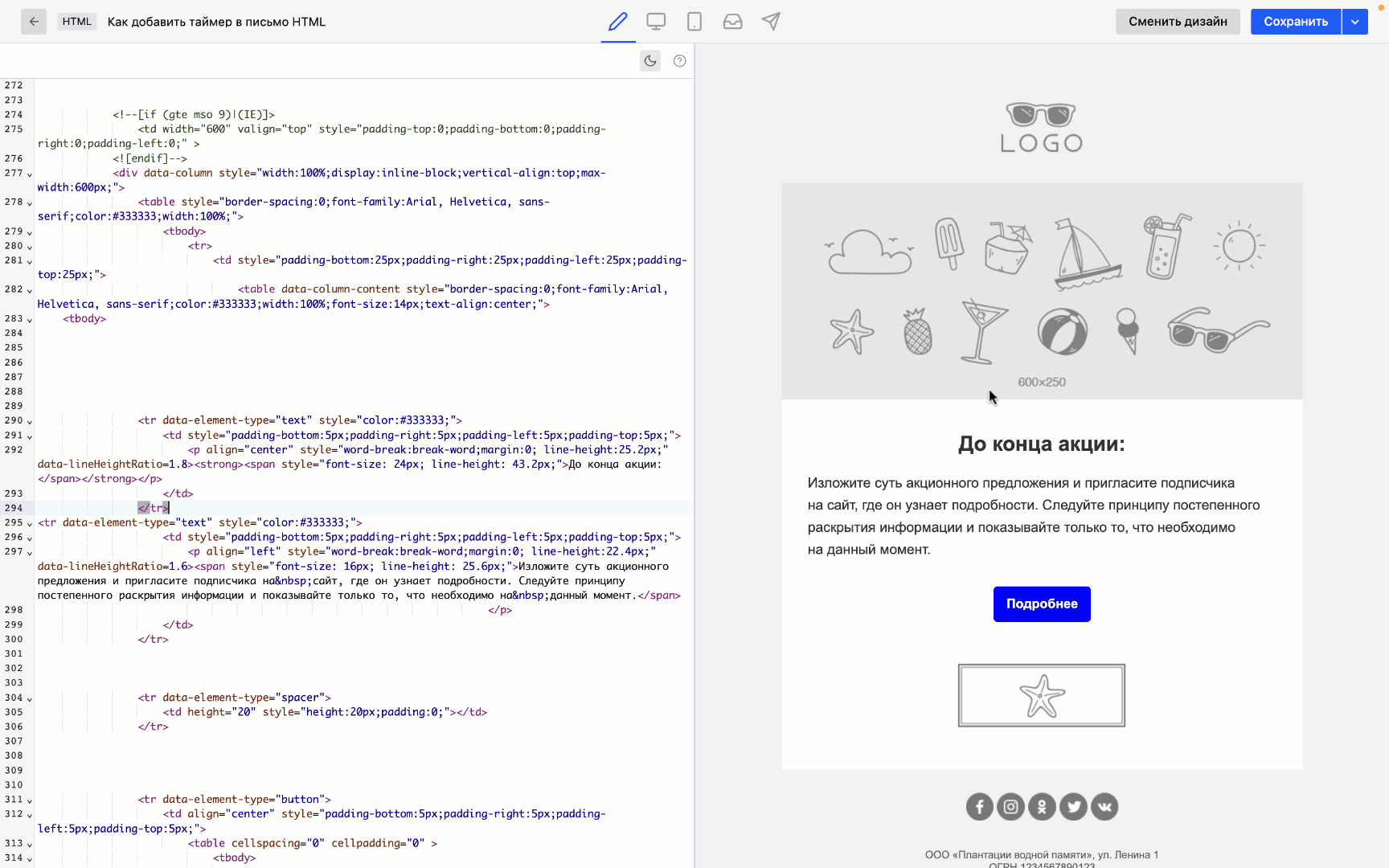Click code line 311 button tr tag

234,799
